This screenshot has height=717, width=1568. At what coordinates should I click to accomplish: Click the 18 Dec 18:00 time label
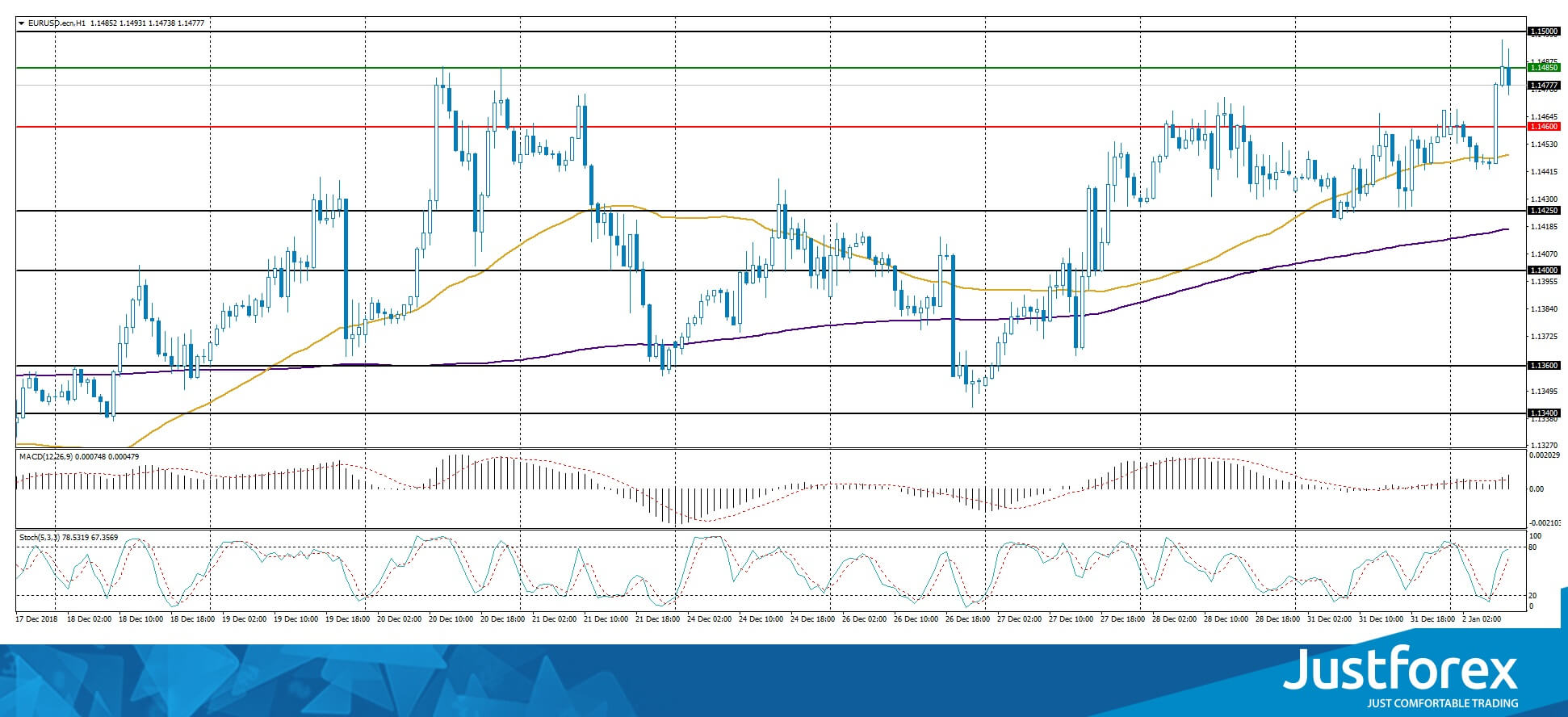coord(192,619)
